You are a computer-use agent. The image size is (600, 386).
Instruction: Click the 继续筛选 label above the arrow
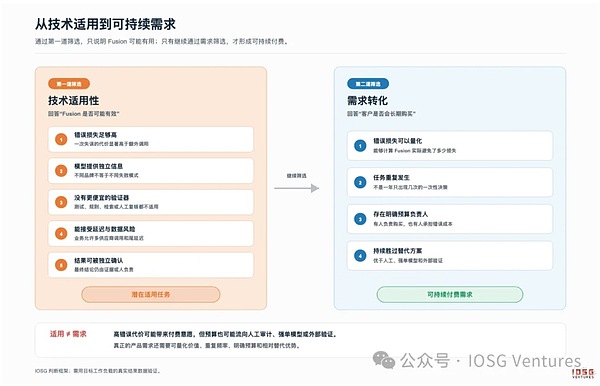[x=297, y=176]
